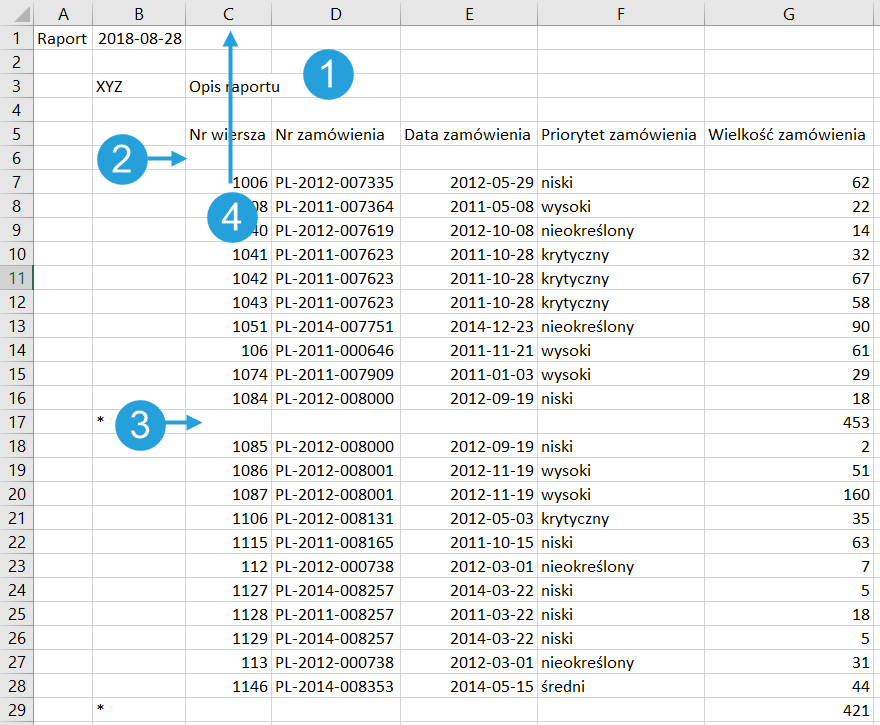Image resolution: width=880 pixels, height=725 pixels.
Task: Click the Wielkość zamówienia header cell
Action: (x=788, y=135)
